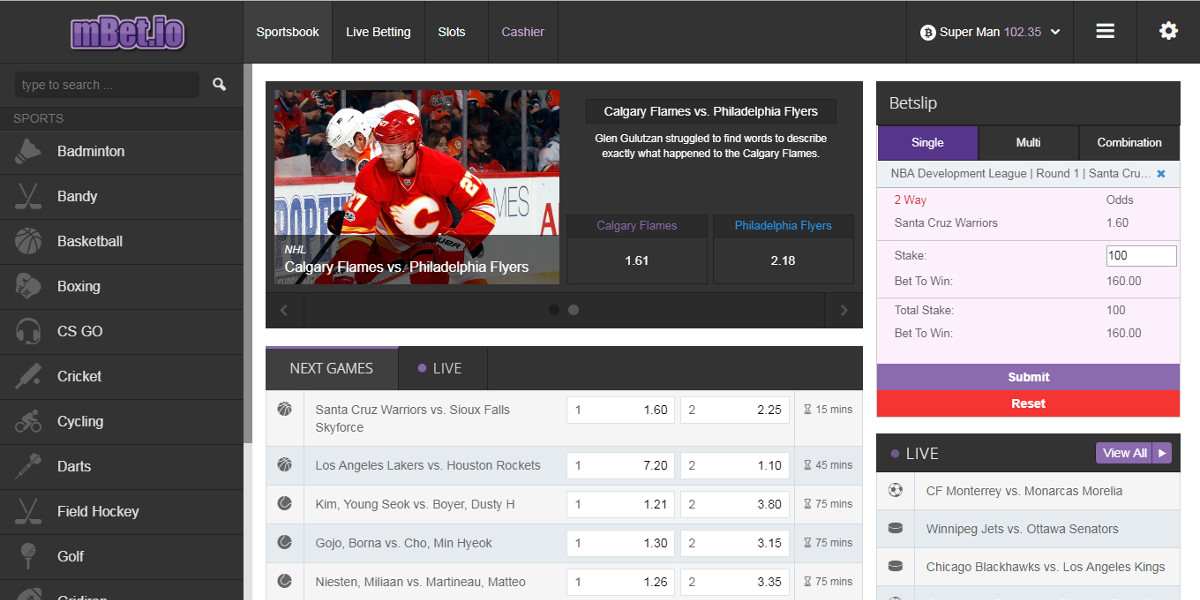Click the Badminton shuttlecock icon
1200x600 pixels.
point(28,151)
